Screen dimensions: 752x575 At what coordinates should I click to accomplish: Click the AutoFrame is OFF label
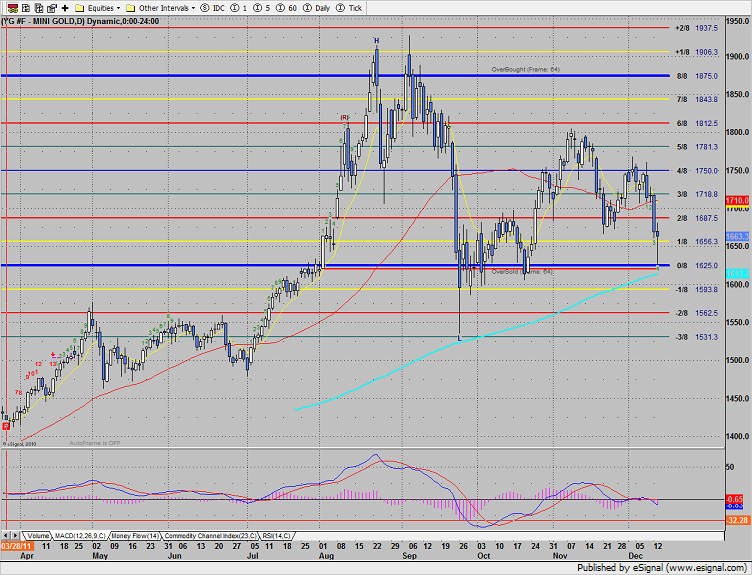[x=95, y=444]
